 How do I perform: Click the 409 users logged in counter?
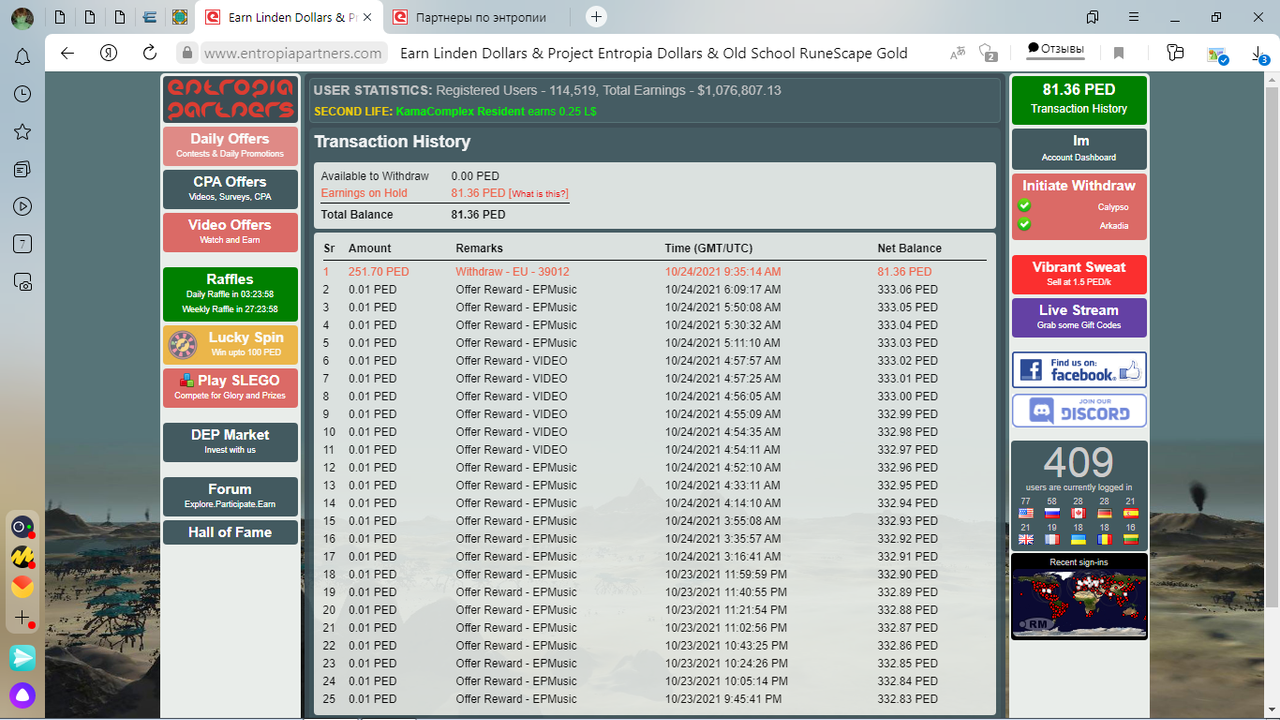coord(1079,464)
